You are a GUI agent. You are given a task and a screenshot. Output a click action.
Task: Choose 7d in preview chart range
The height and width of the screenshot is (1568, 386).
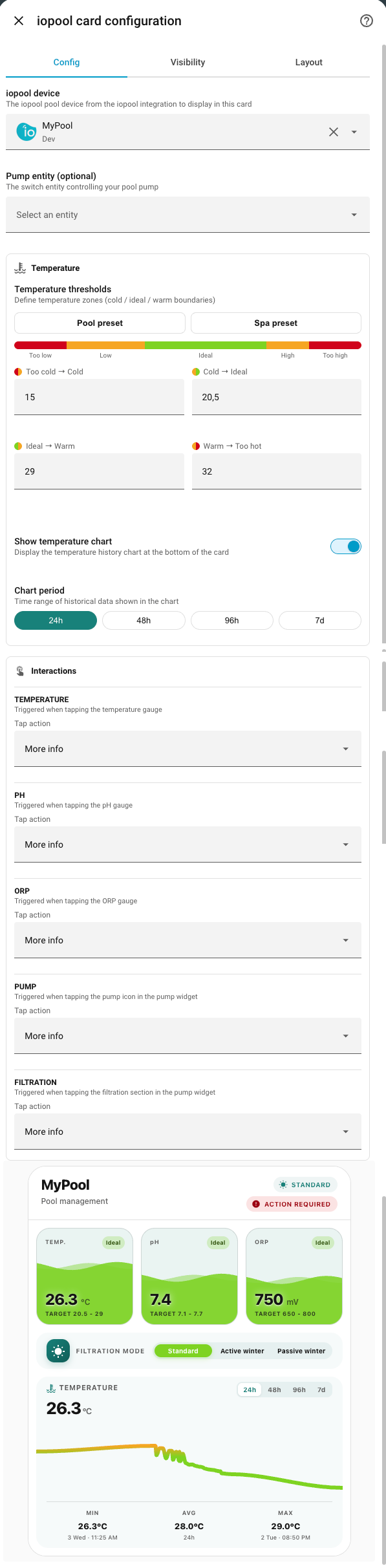(321, 1390)
